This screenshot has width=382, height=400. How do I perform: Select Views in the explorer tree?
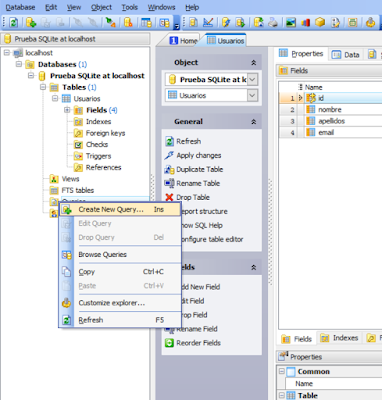(x=70, y=179)
